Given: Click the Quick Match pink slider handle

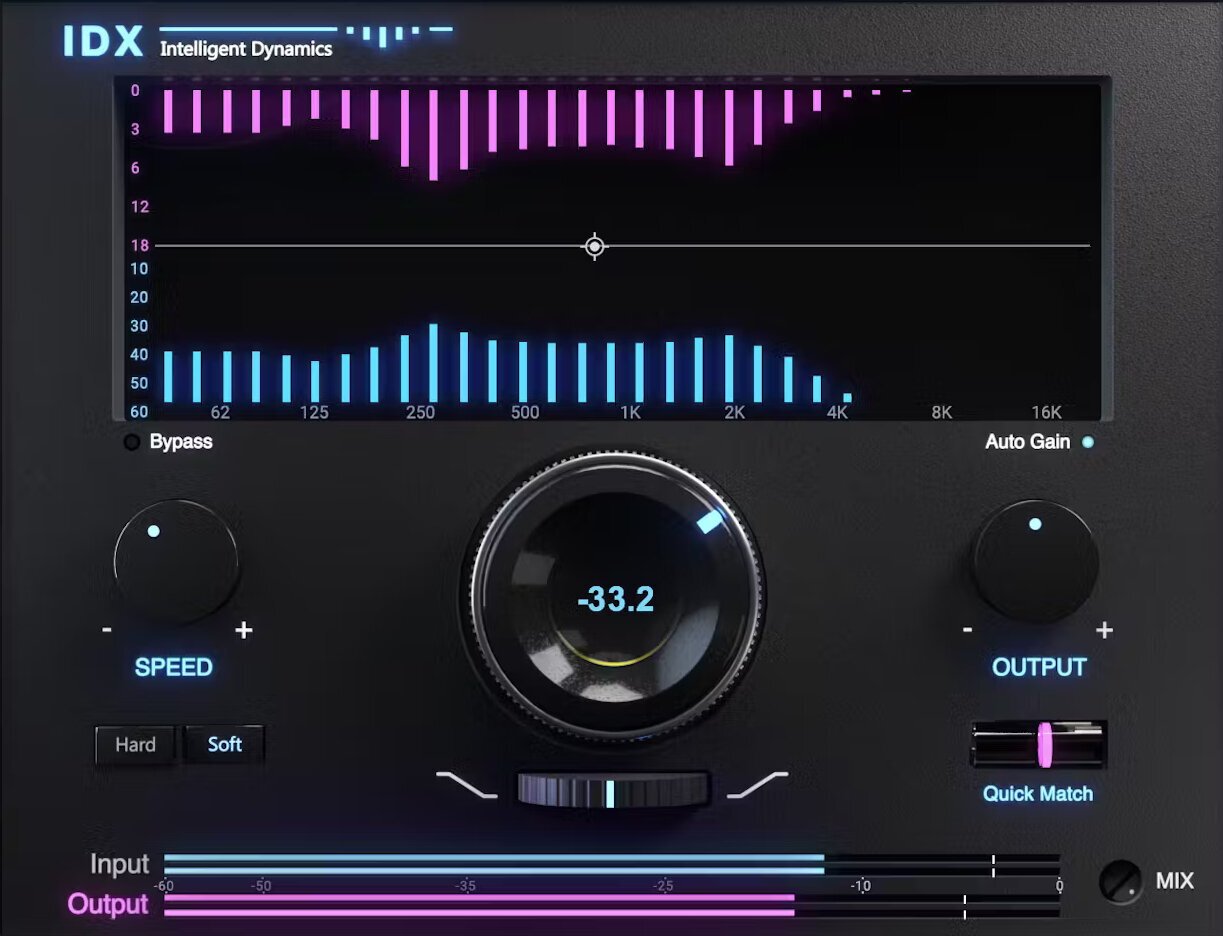Looking at the screenshot, I should point(1045,745).
